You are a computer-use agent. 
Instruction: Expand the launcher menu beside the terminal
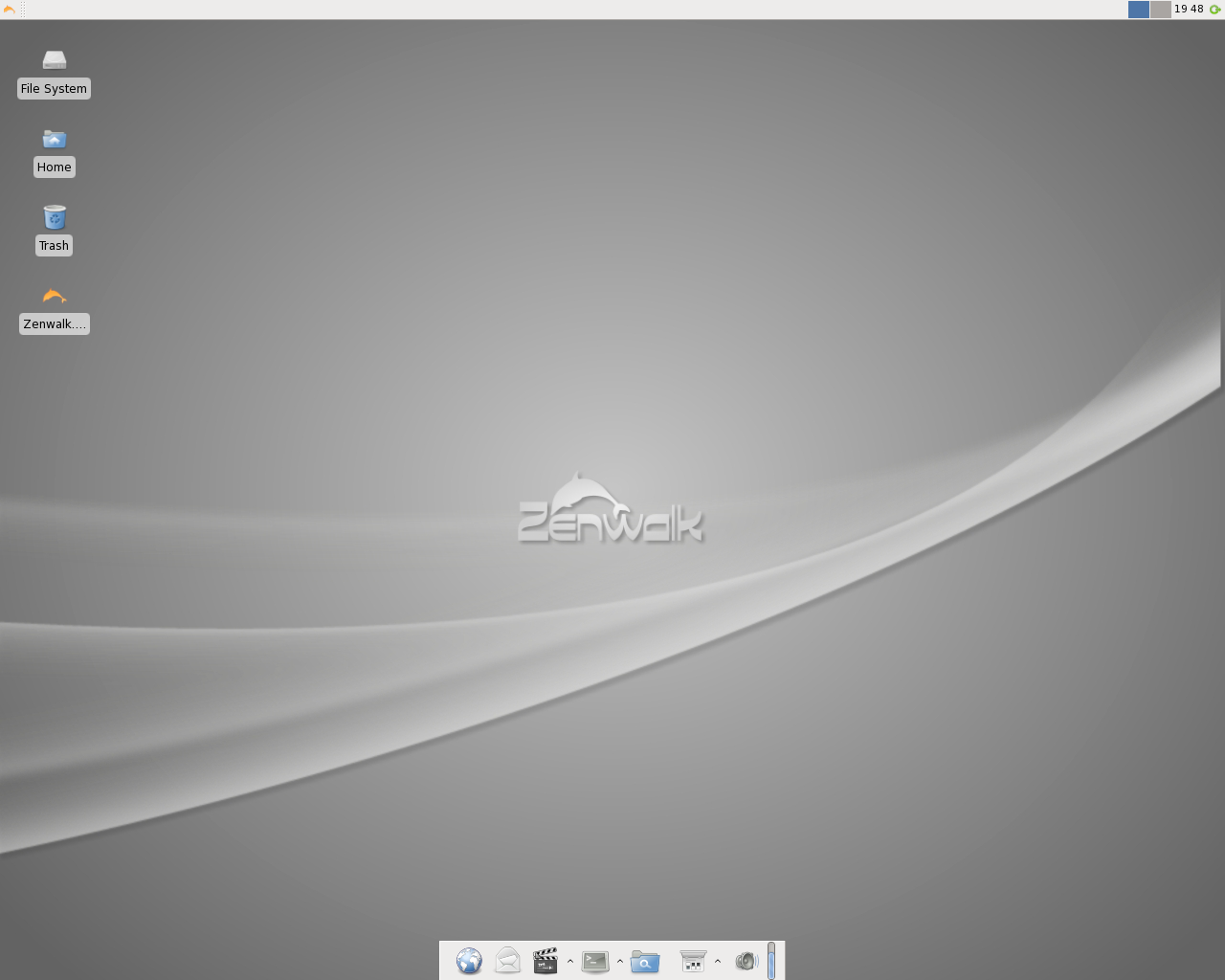[x=620, y=961]
